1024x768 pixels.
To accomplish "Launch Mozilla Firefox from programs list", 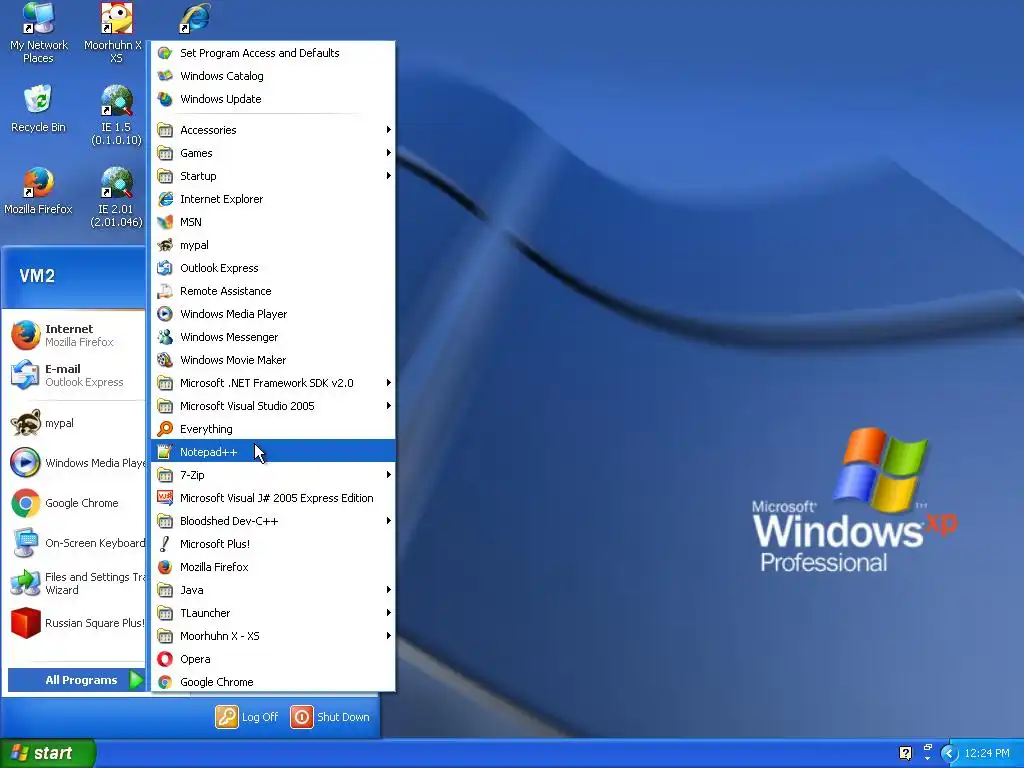I will coord(273,567).
